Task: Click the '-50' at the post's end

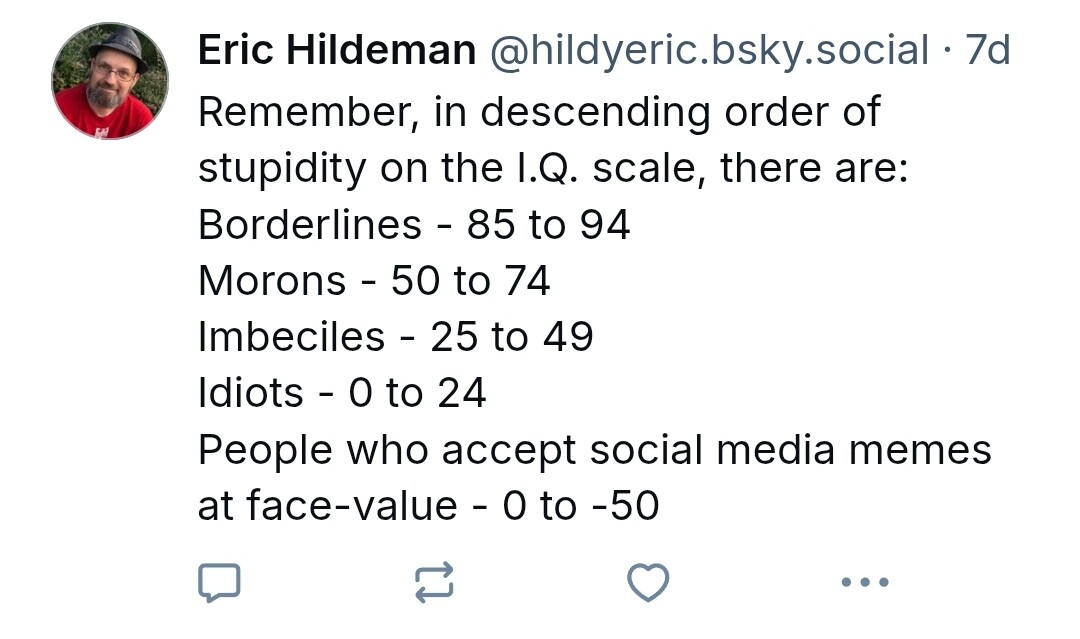Action: (625, 506)
